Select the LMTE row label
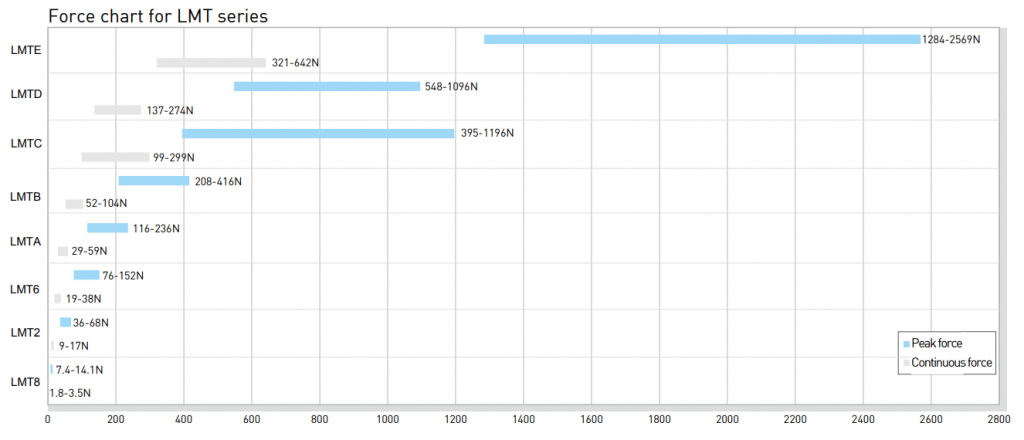Viewport: 1024px width, 440px height. pyautogui.click(x=27, y=49)
